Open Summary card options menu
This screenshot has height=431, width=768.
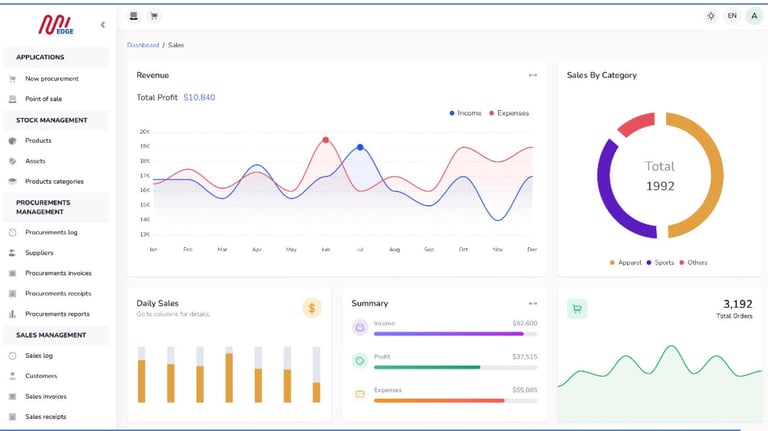(x=533, y=304)
